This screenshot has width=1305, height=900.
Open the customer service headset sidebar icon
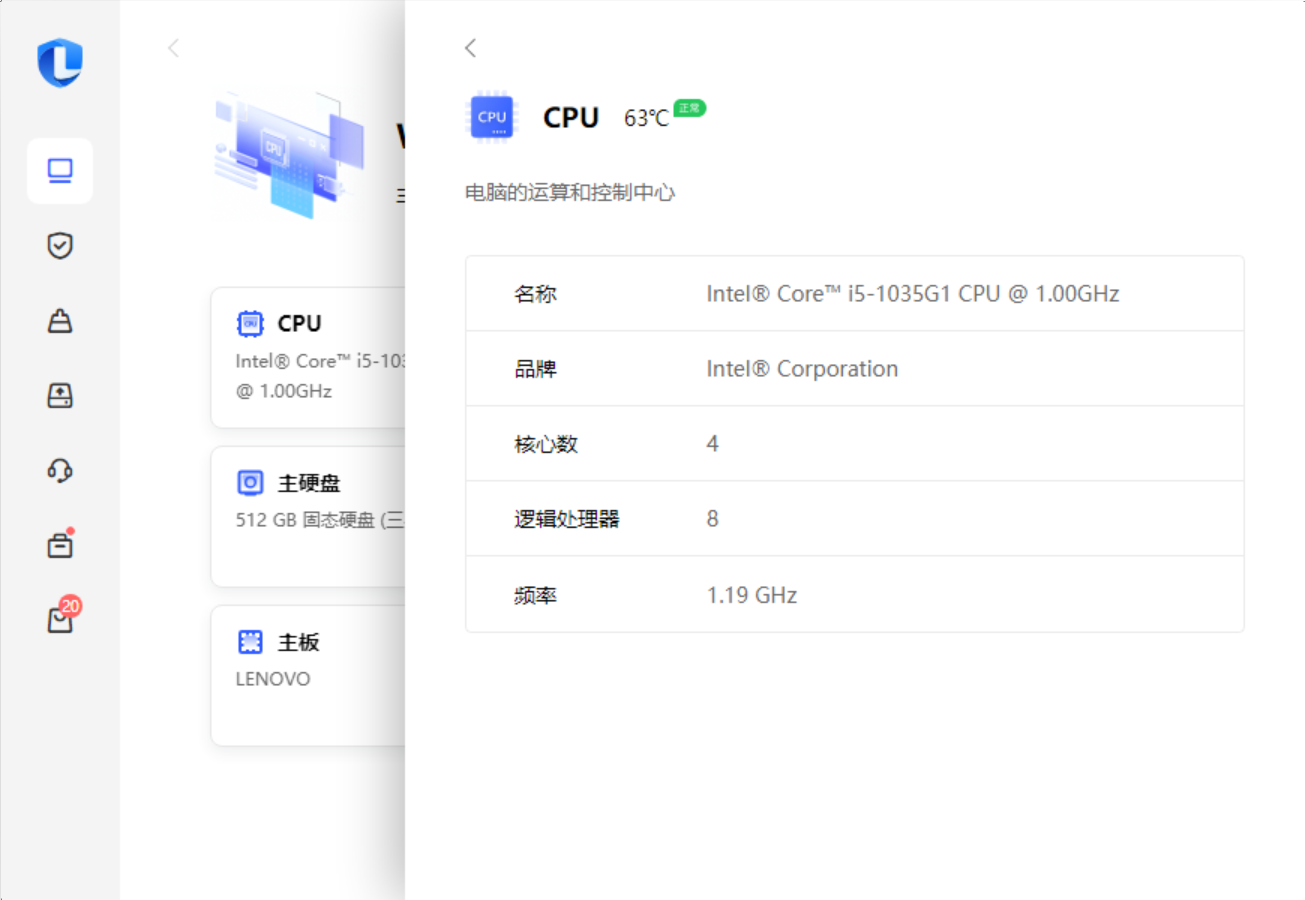(x=60, y=470)
